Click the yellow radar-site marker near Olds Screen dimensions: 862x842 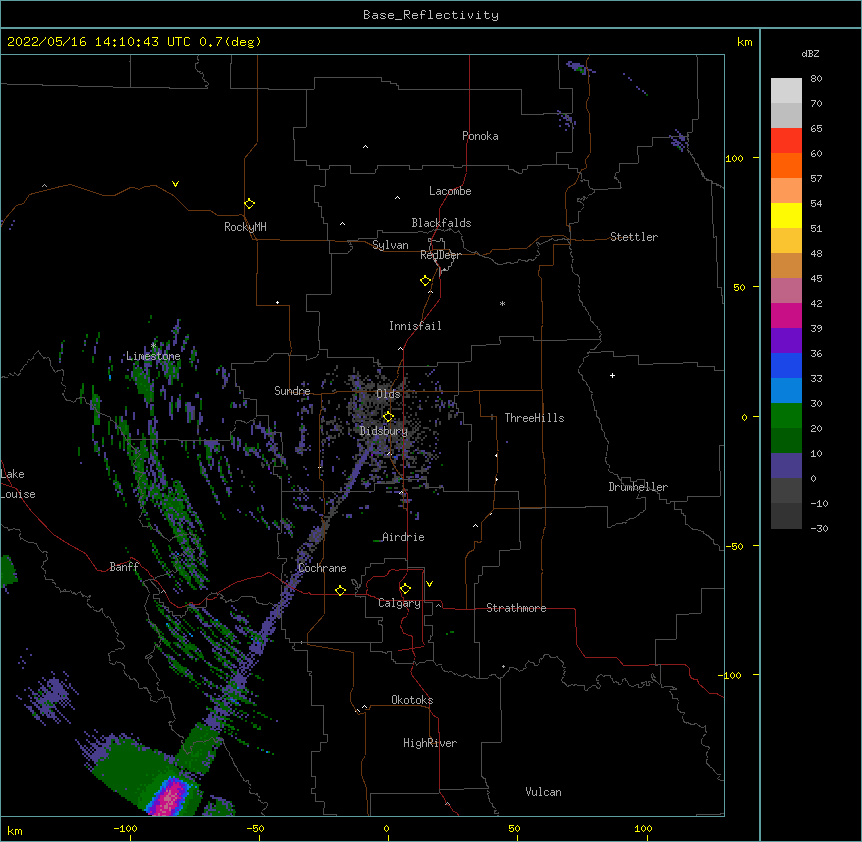388,416
